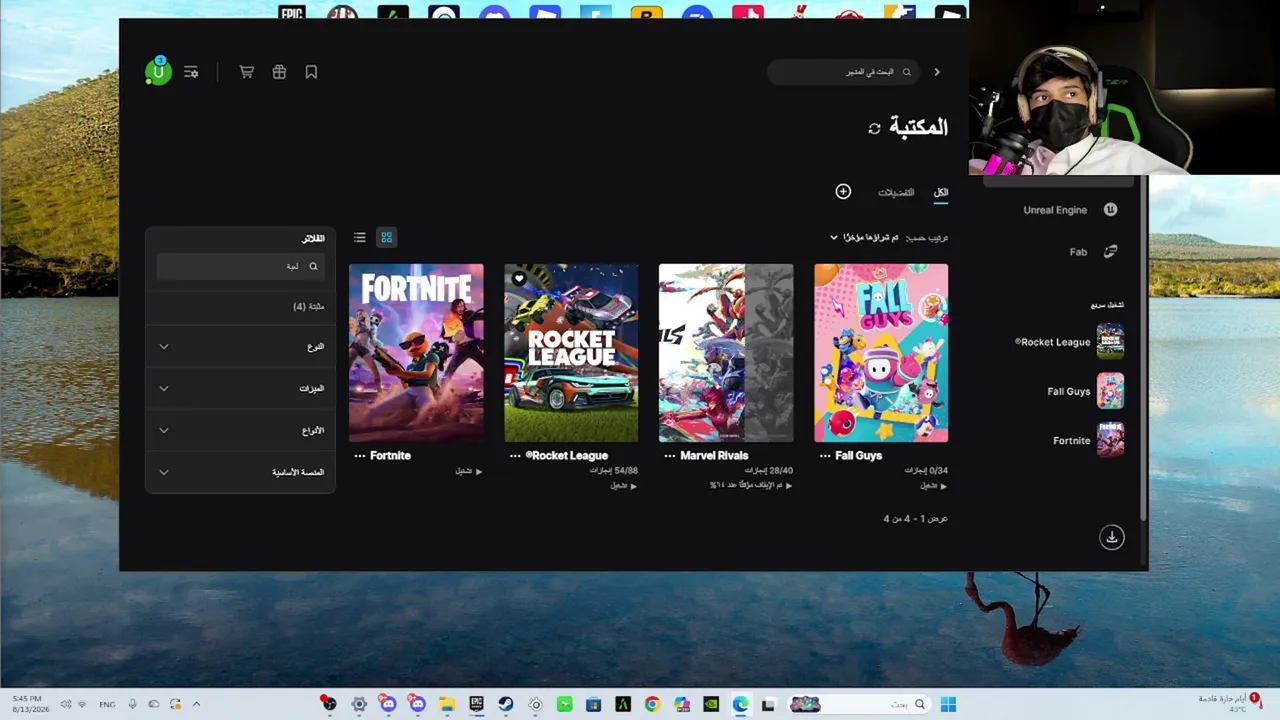Viewport: 1280px width, 720px height.
Task: Open File Explorer from the taskbar
Action: (447, 705)
